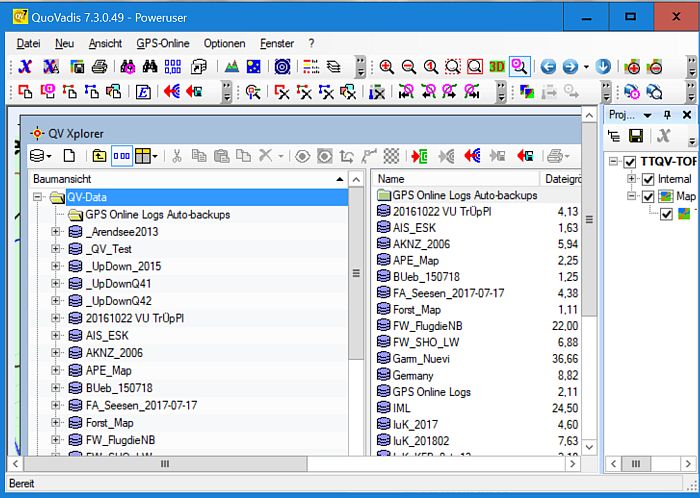700x498 pixels.
Task: Click the Baumansicht column header
Action: click(188, 179)
